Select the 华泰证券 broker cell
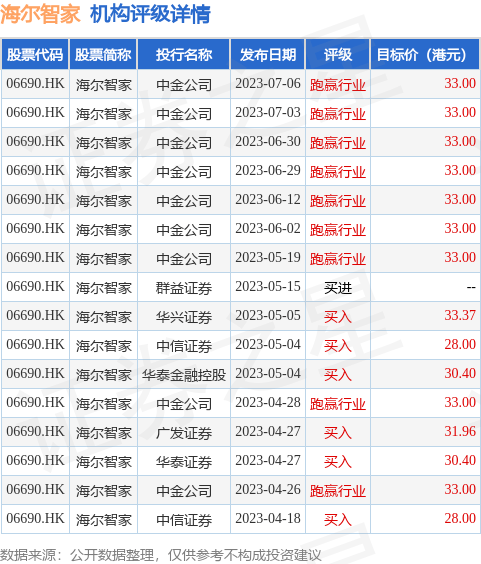Screen dimensions: 481x564 click(183, 461)
